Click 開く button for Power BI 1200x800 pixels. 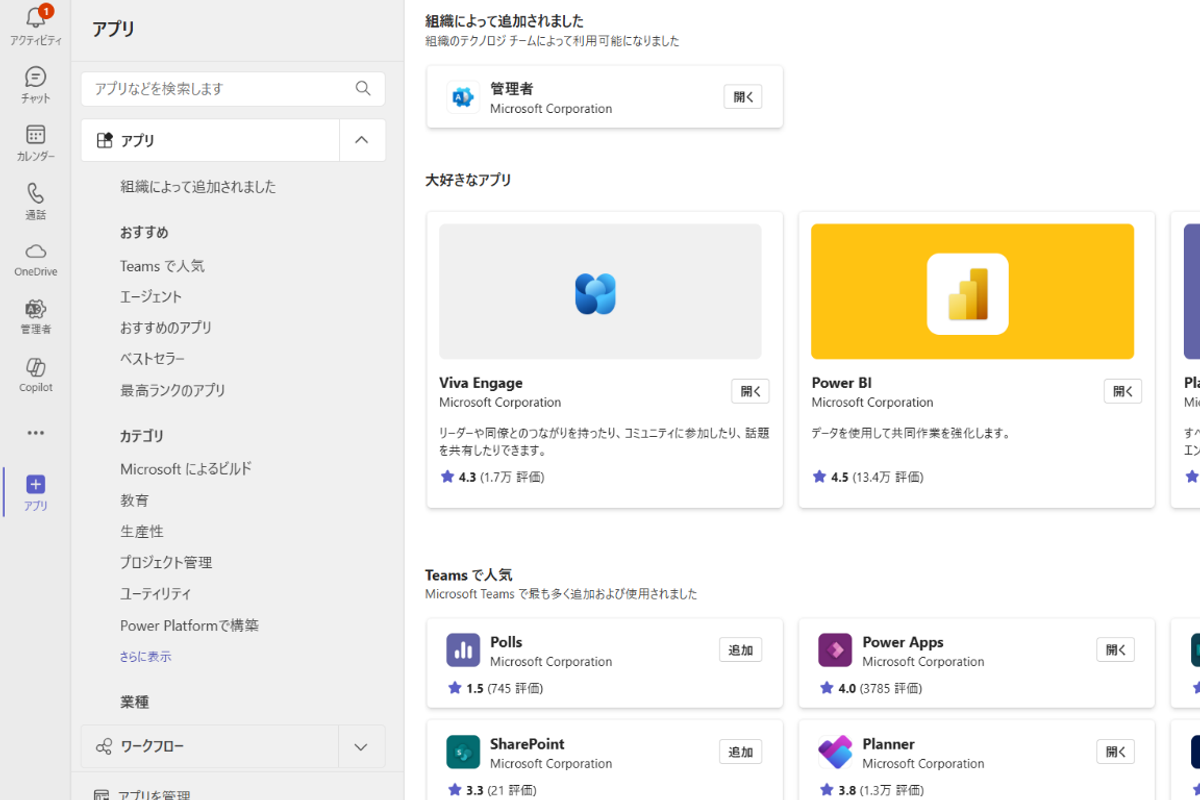[x=1122, y=391]
